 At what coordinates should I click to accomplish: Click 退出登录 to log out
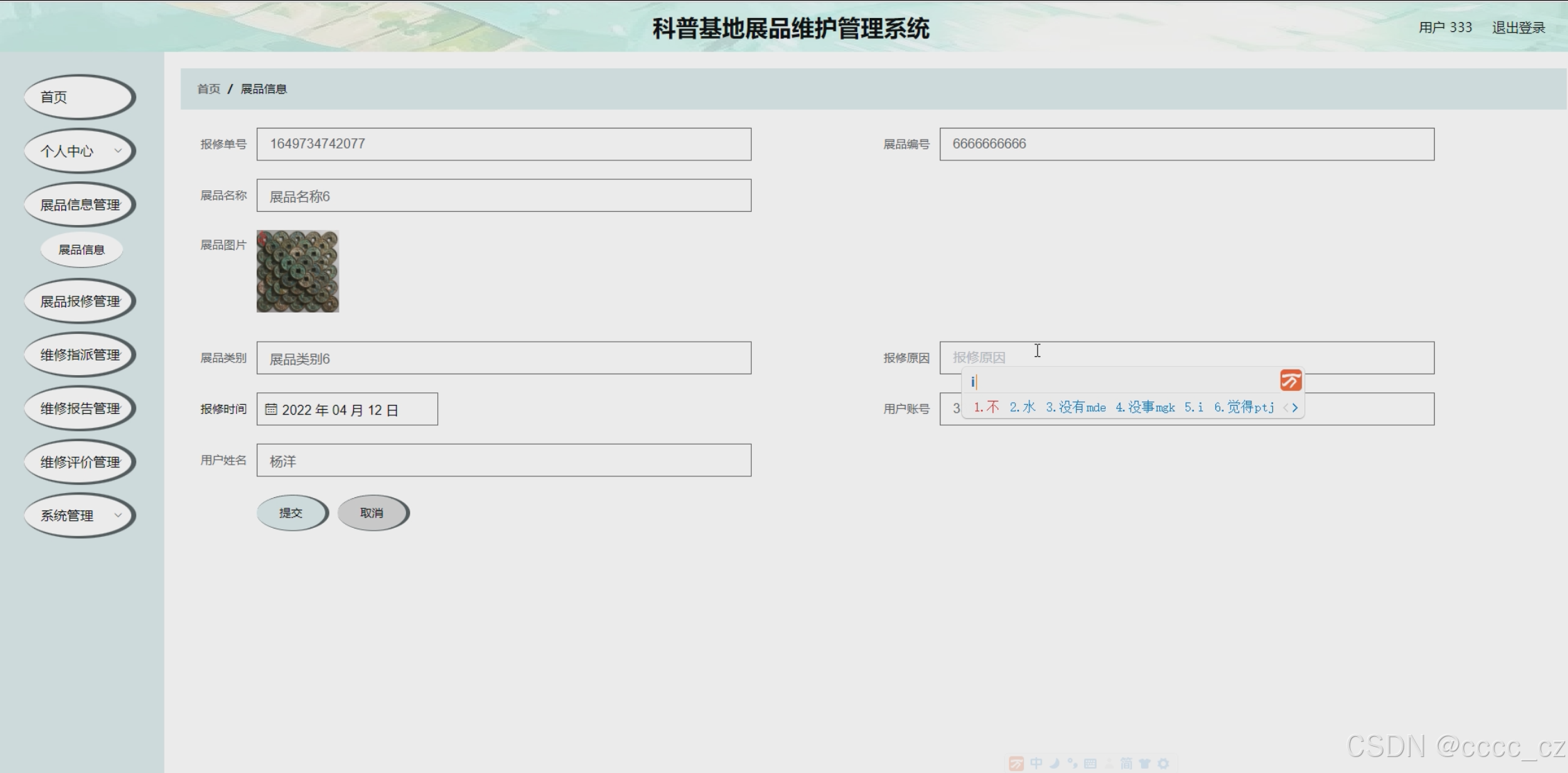[1518, 28]
